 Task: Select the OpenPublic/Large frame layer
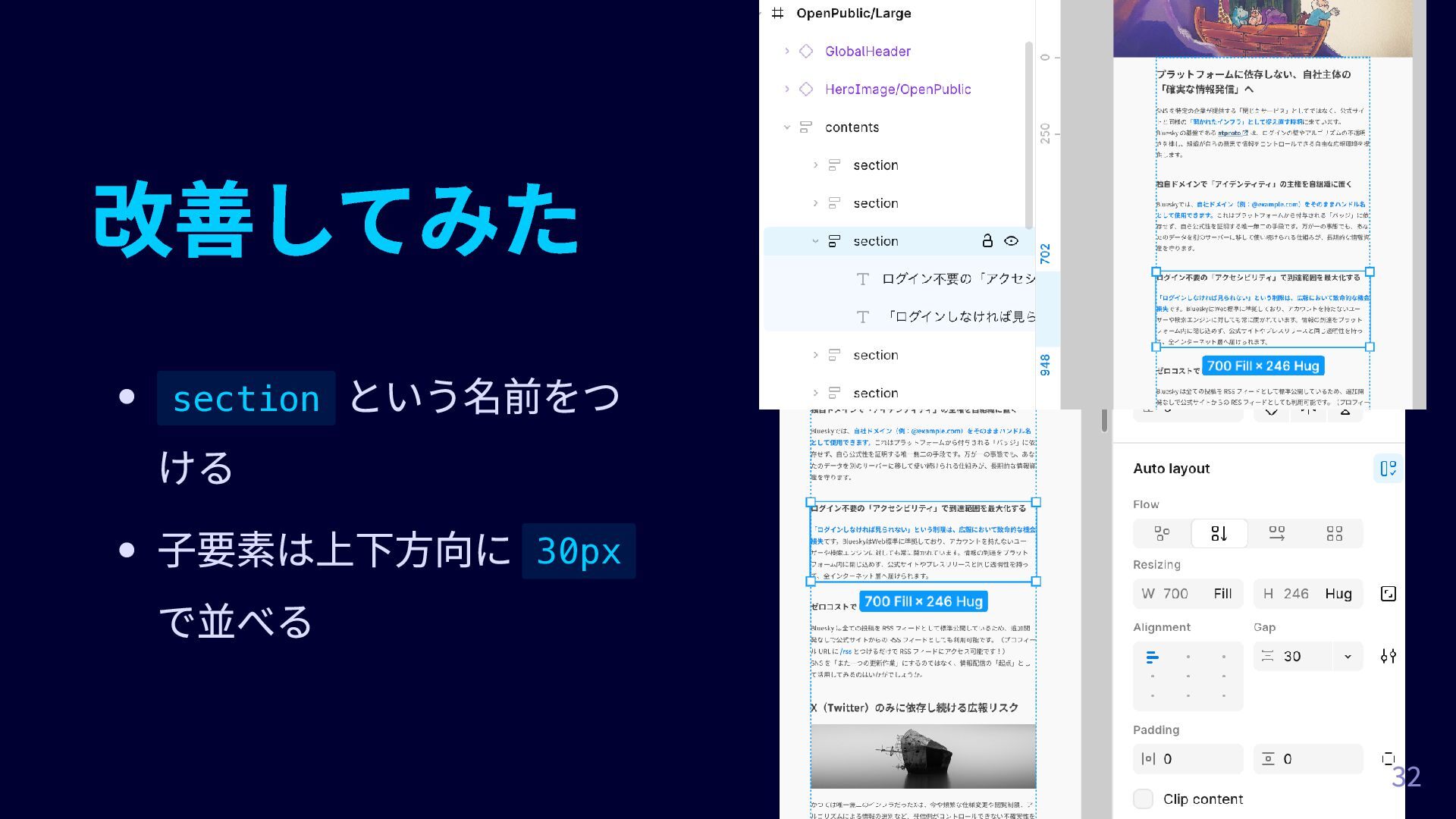tap(853, 14)
